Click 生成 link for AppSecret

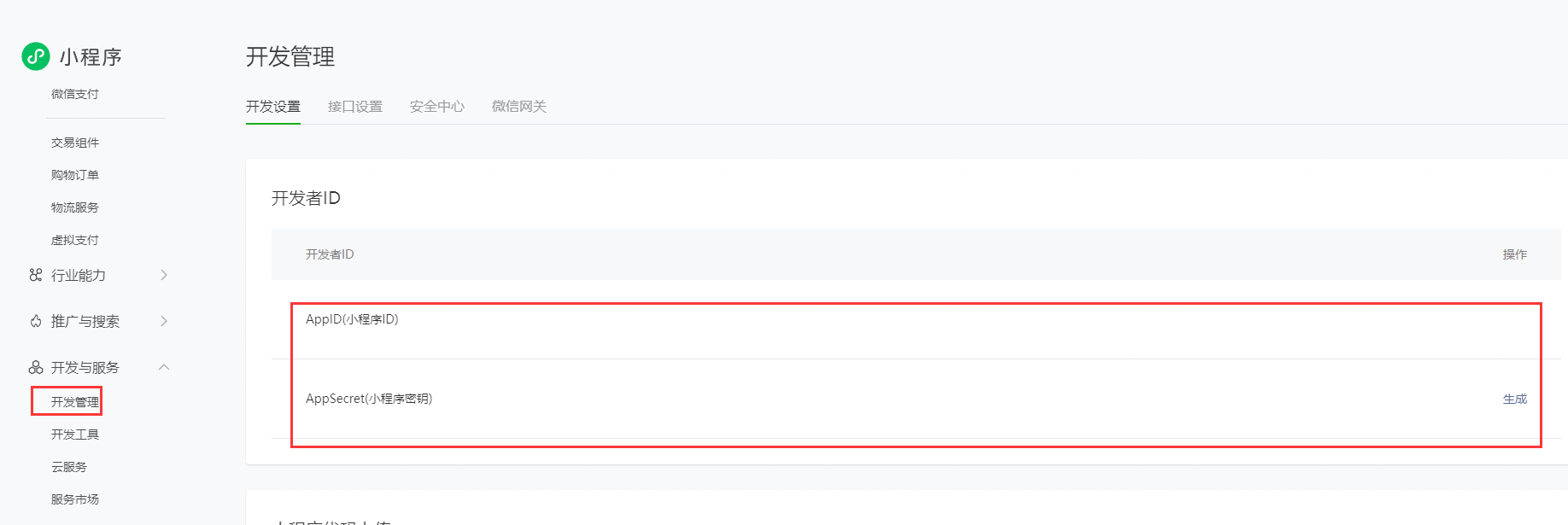pyautogui.click(x=1515, y=399)
